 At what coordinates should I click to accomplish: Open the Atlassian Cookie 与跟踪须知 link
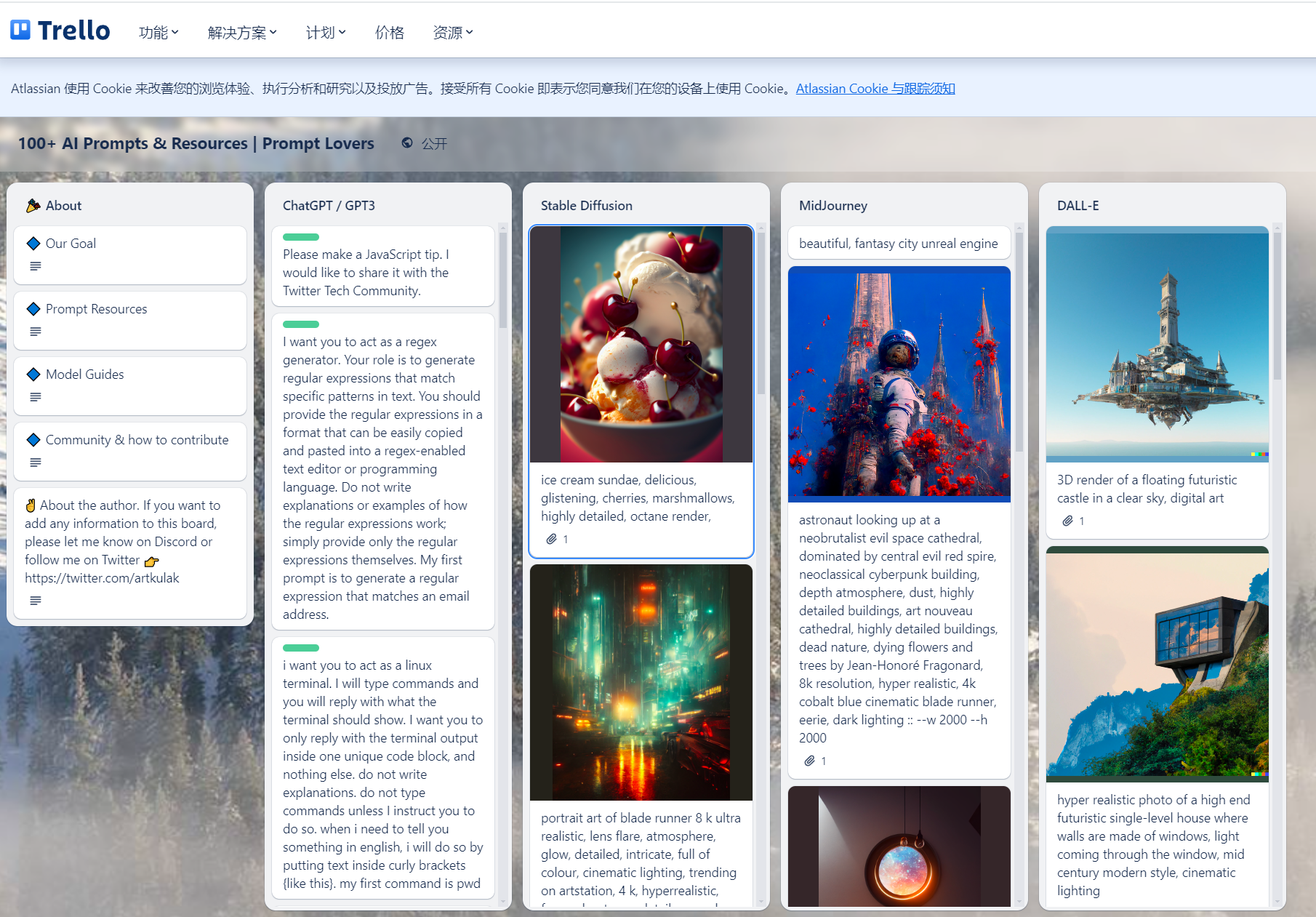point(875,89)
